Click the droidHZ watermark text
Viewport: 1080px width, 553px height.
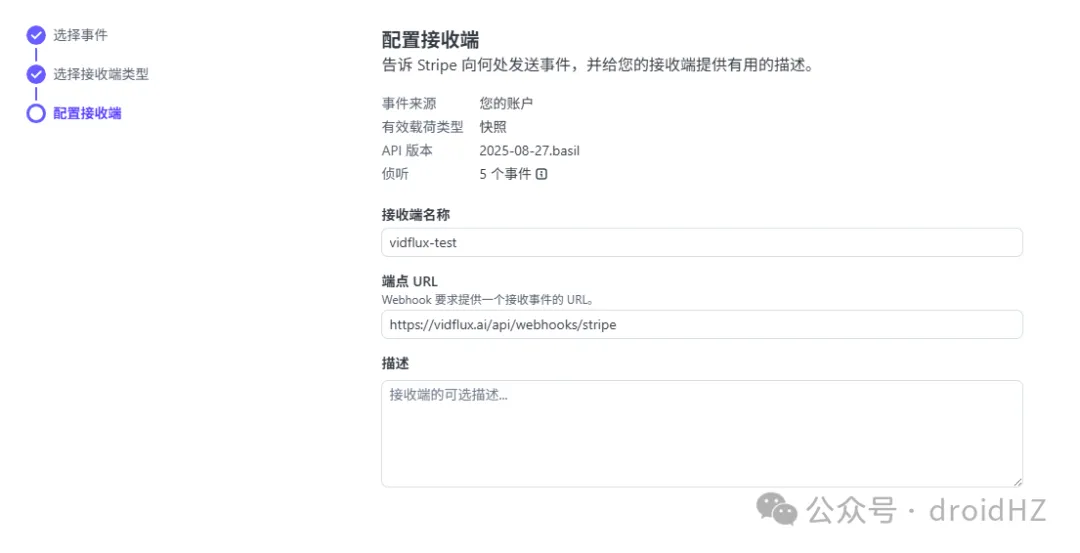(987, 511)
